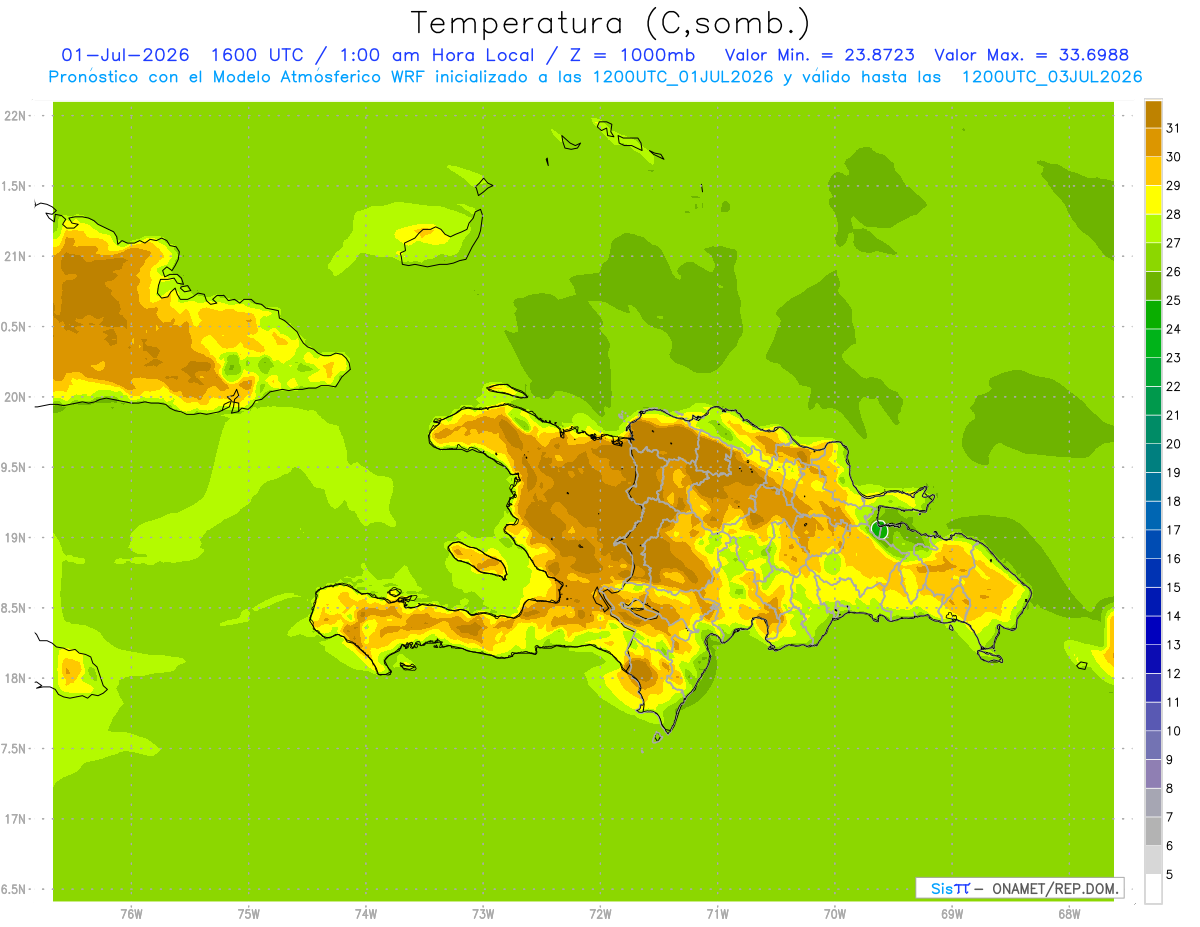Click the "73W" longitude label
This screenshot has width=1200, height=927.
tap(483, 914)
